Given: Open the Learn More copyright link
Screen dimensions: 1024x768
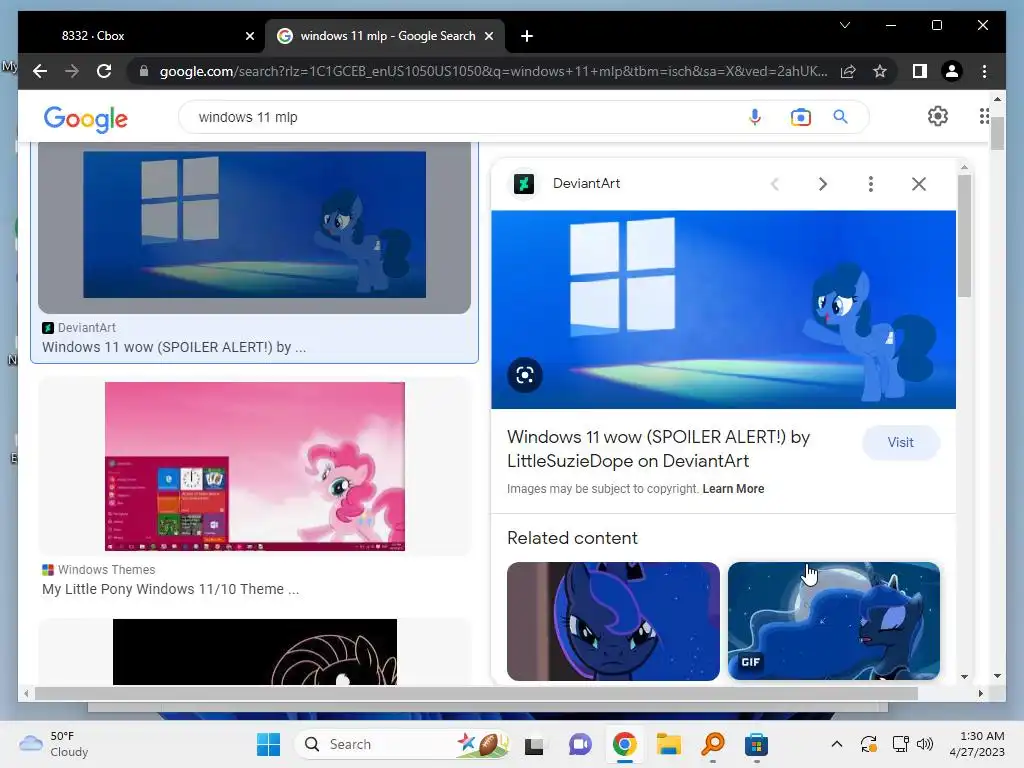Looking at the screenshot, I should 733,488.
